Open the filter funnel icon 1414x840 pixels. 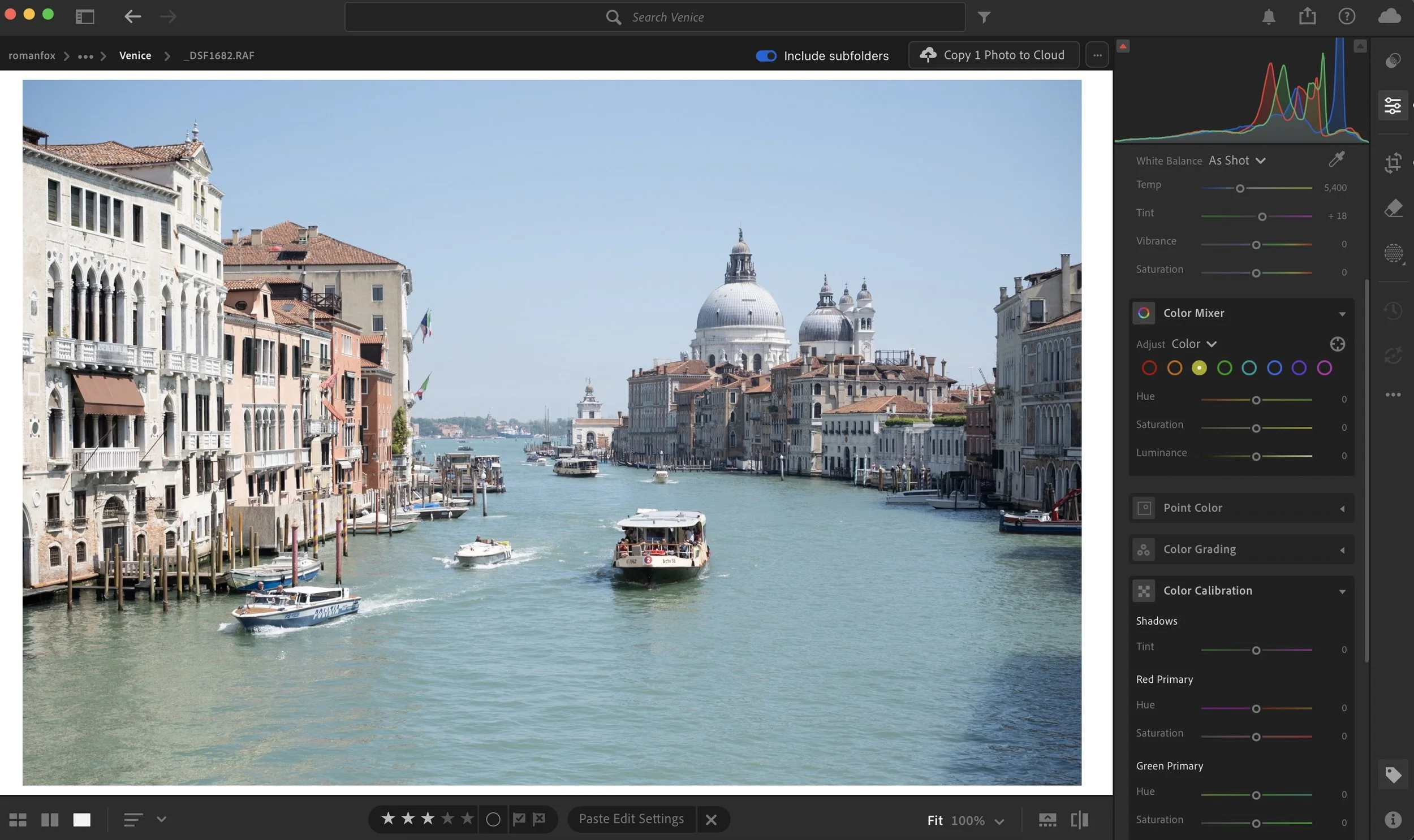pyautogui.click(x=984, y=18)
